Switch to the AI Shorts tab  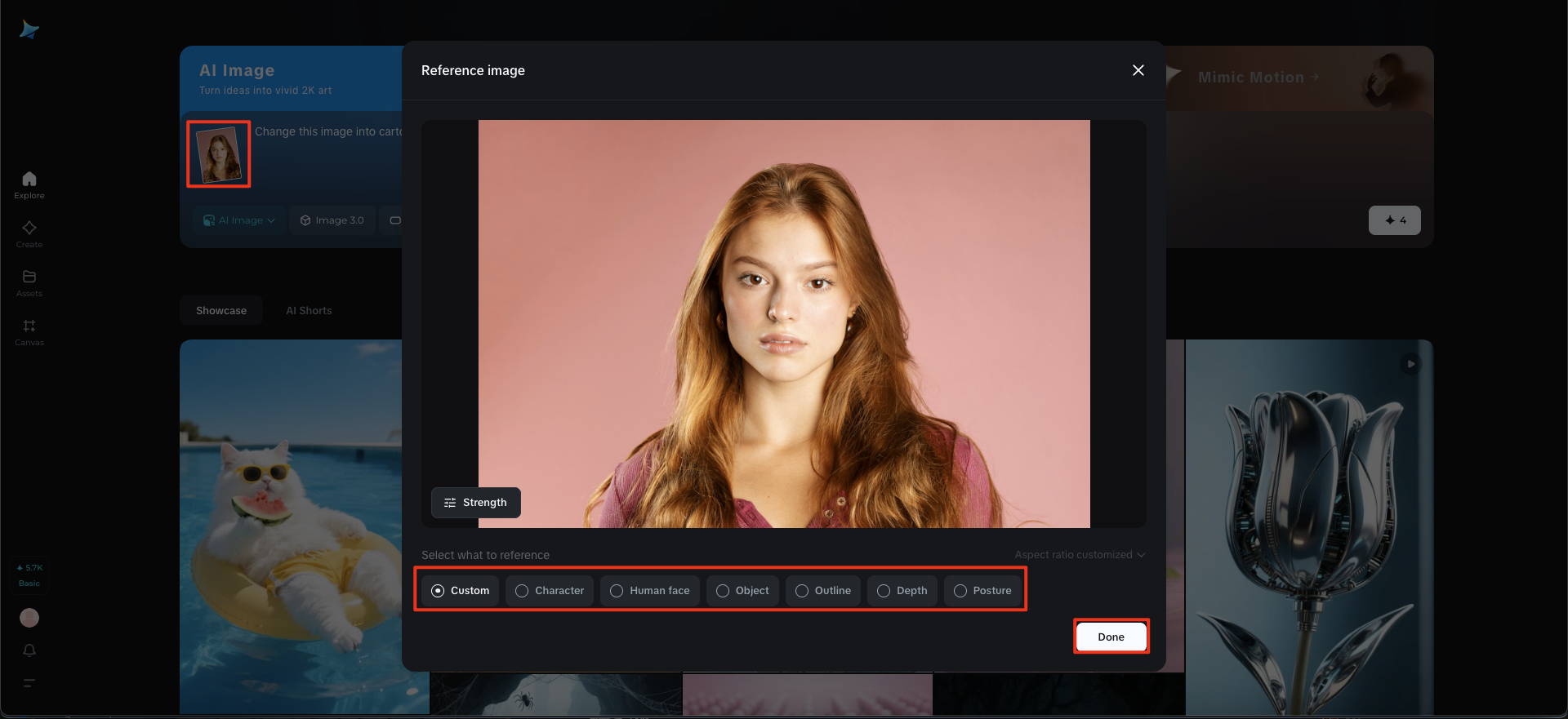309,311
